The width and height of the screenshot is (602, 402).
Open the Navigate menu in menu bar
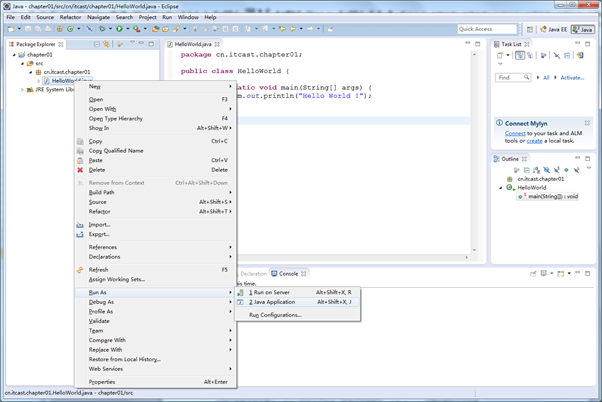coord(98,17)
